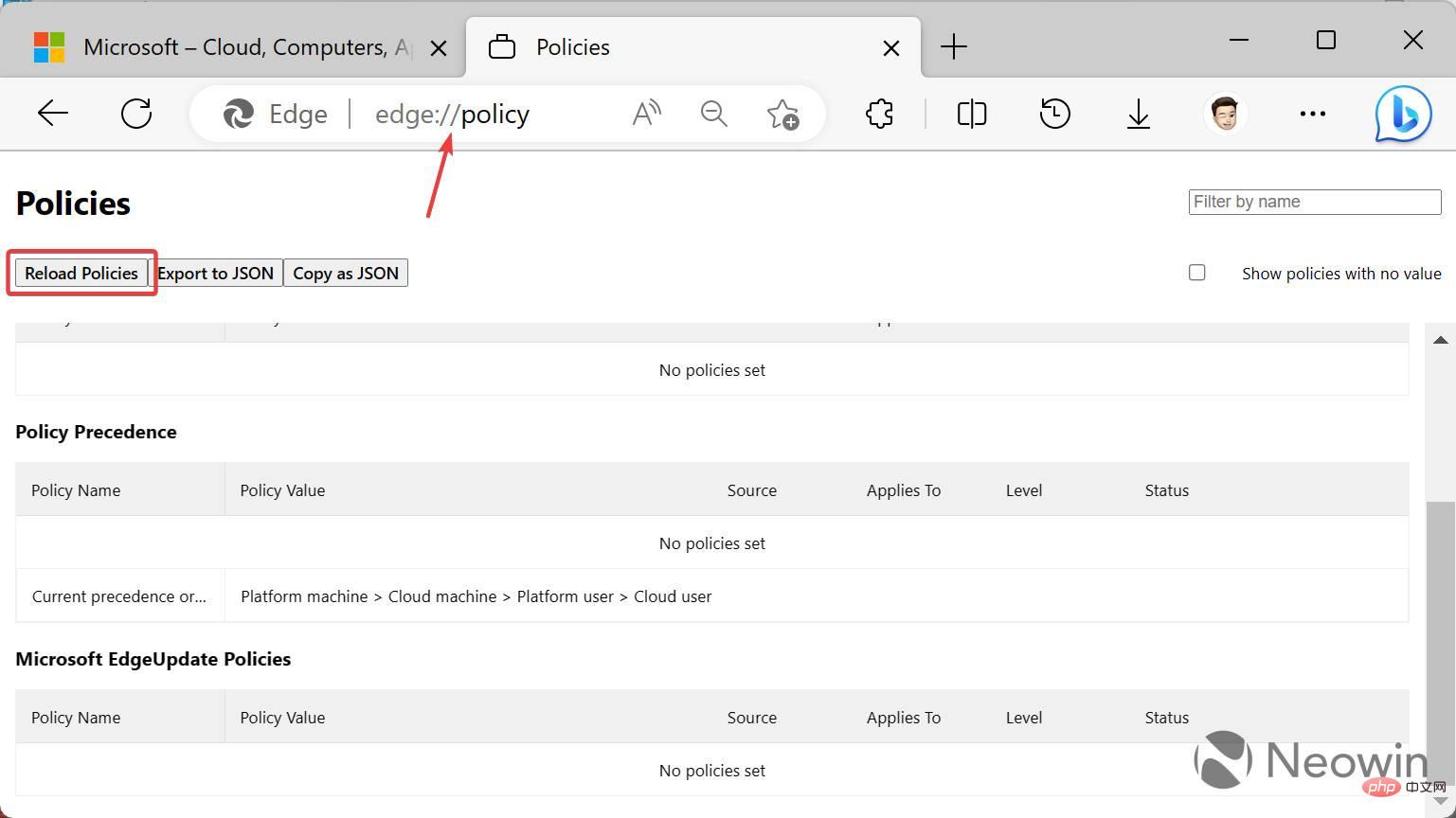Enable Show policies with no value
1456x818 pixels.
(x=1197, y=273)
